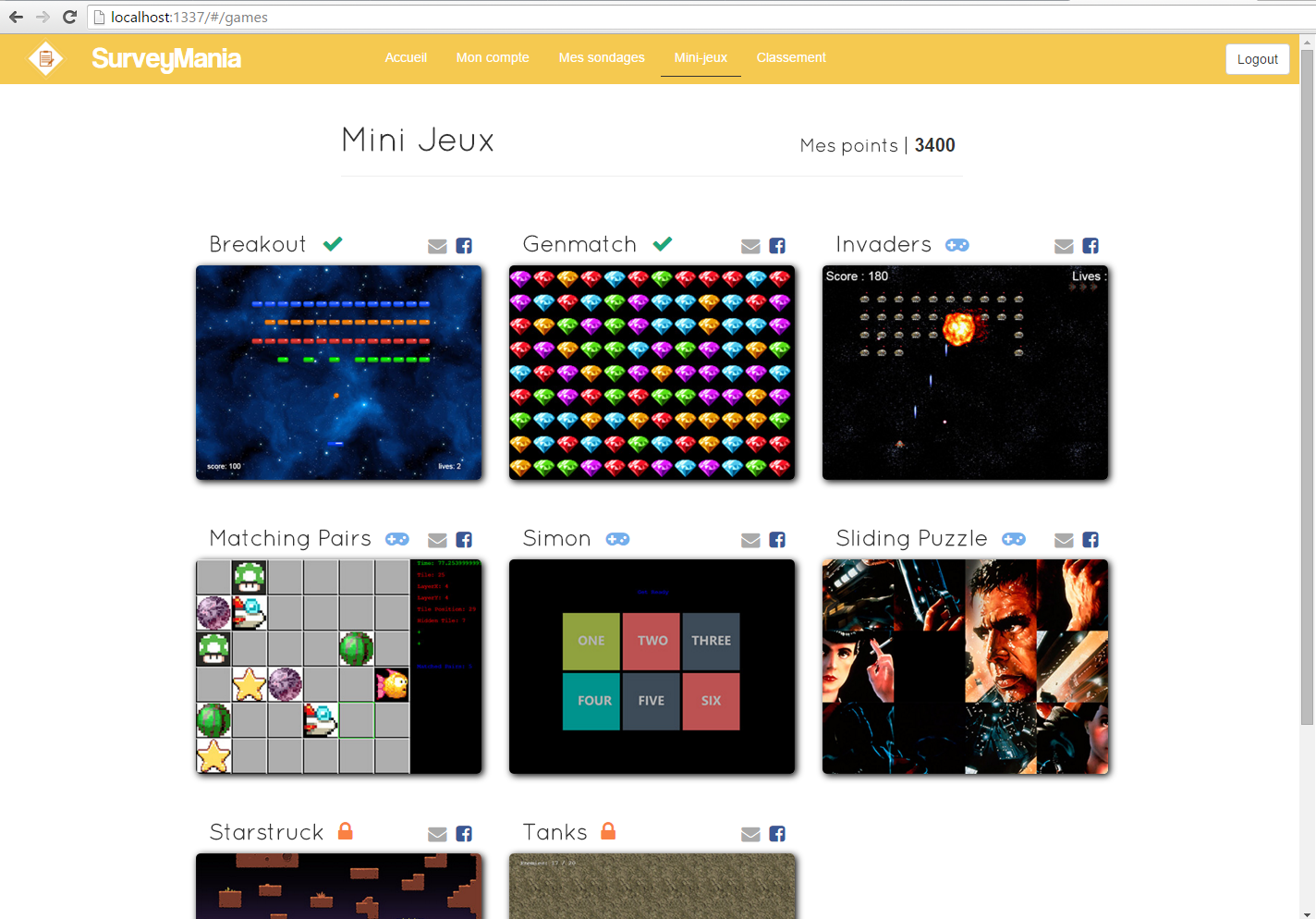
Task: Share Starstruck on Facebook
Action: point(464,834)
